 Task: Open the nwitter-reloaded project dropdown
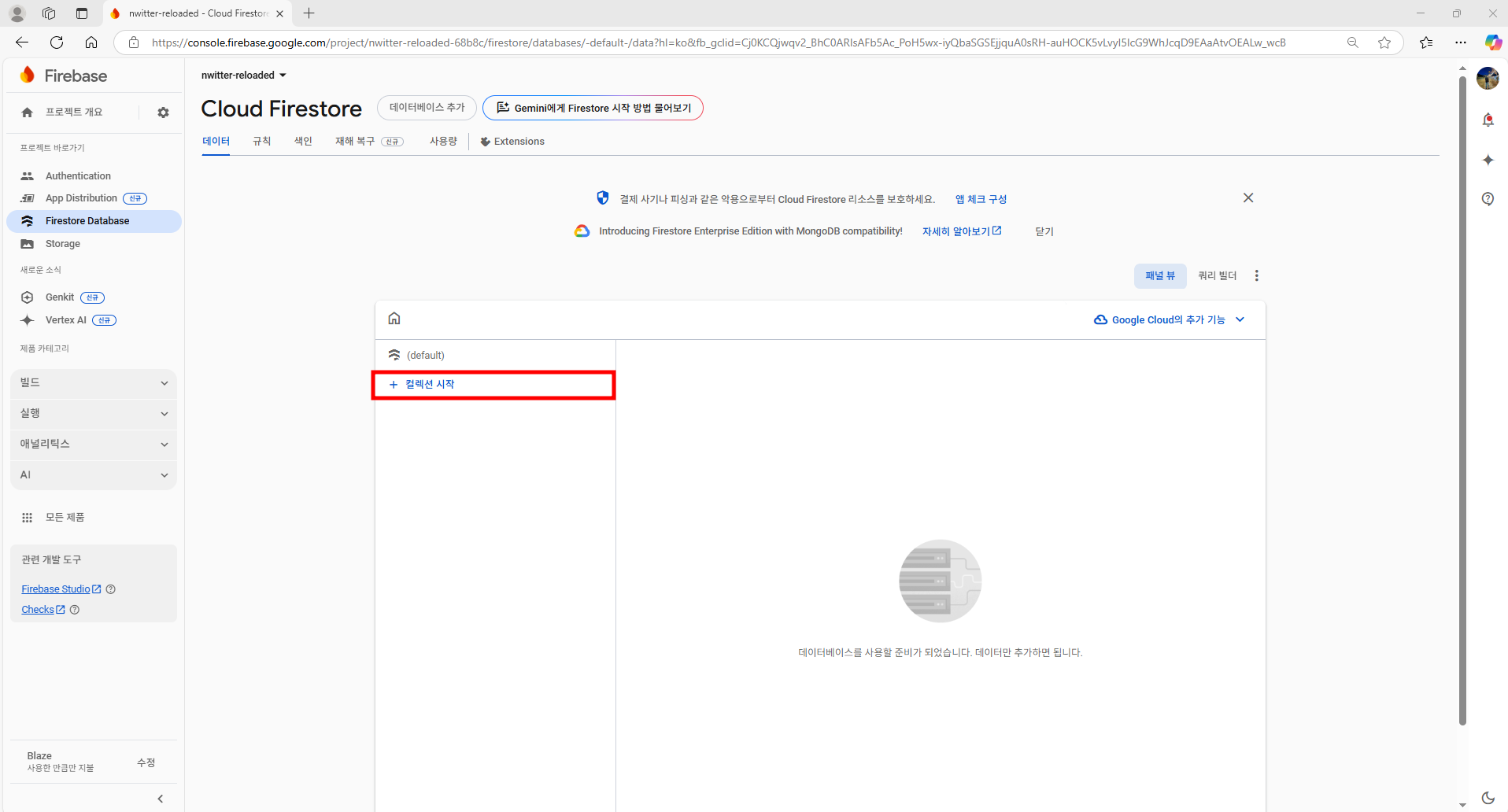pyautogui.click(x=244, y=76)
